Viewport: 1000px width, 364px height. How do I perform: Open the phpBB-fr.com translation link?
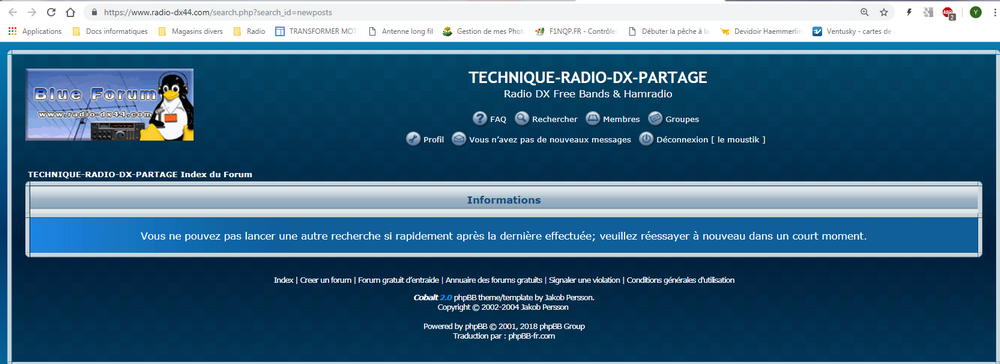[532, 336]
